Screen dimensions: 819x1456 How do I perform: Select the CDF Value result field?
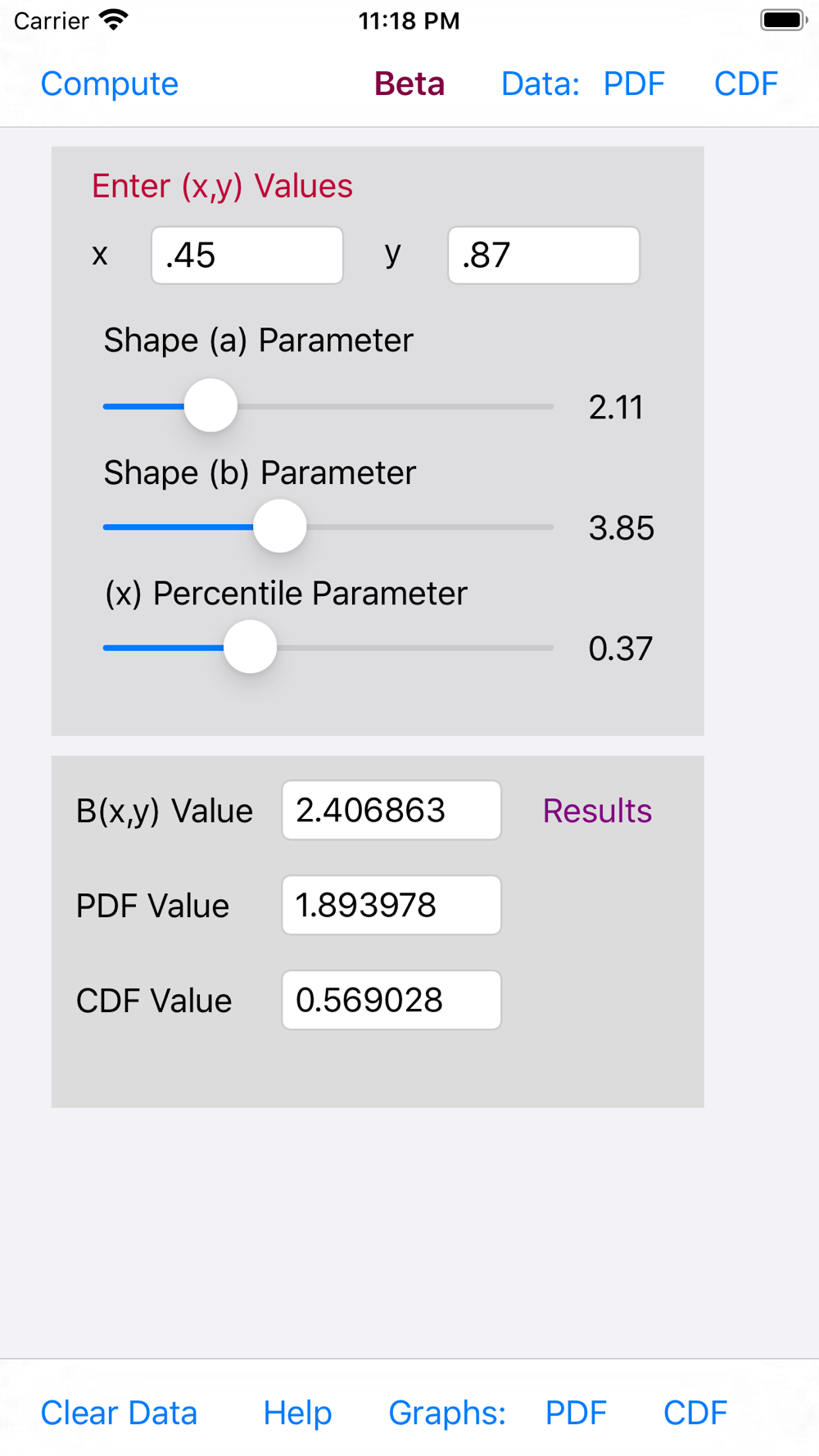(x=391, y=1000)
